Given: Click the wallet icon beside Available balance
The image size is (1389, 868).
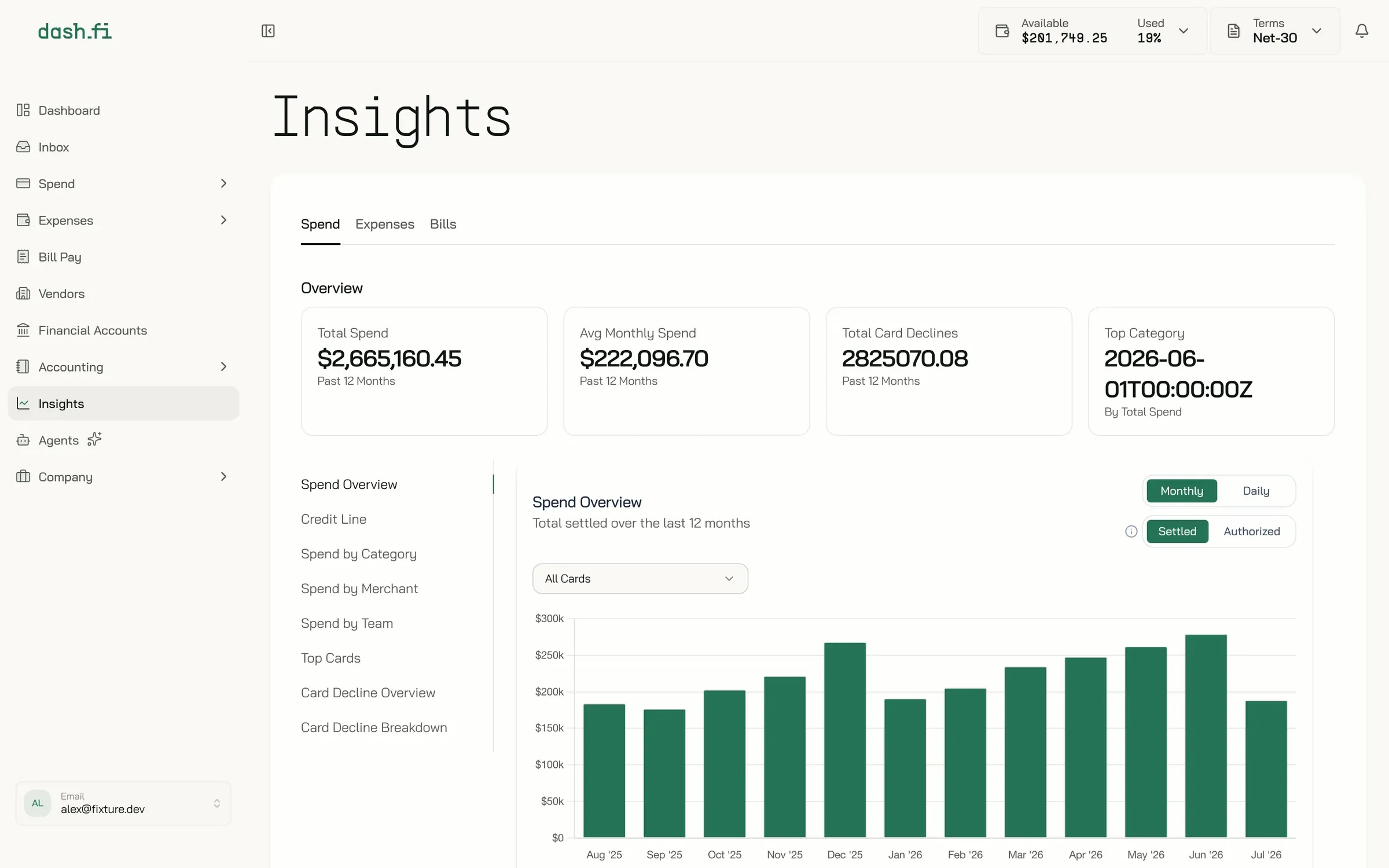Looking at the screenshot, I should click(1002, 31).
